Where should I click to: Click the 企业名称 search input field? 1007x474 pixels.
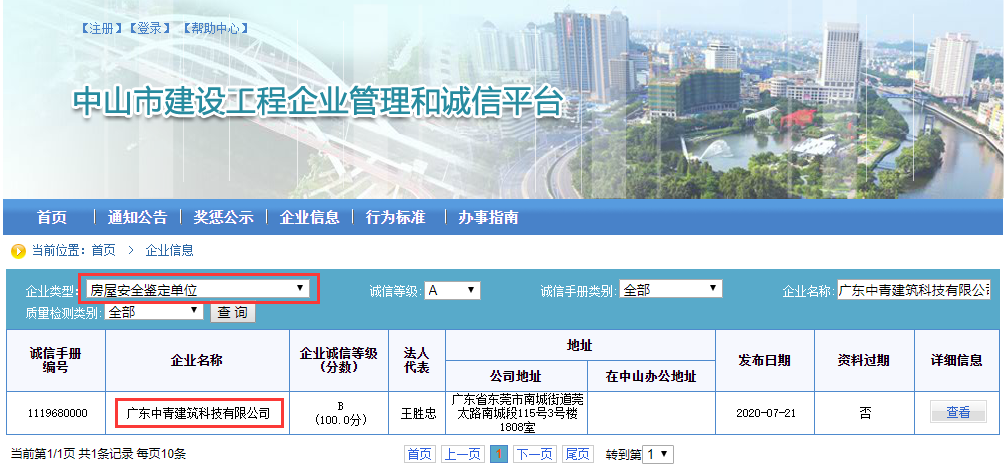pos(913,290)
